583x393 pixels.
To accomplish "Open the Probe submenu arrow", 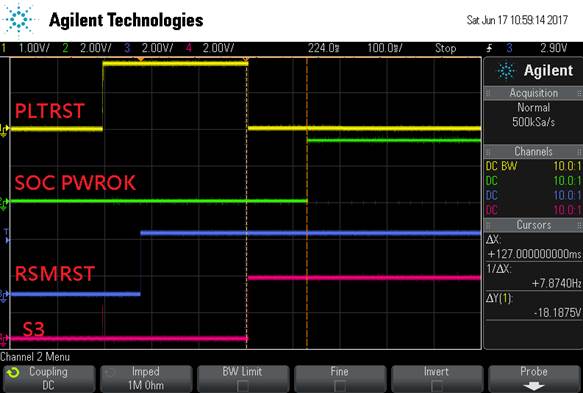I will point(534,386).
